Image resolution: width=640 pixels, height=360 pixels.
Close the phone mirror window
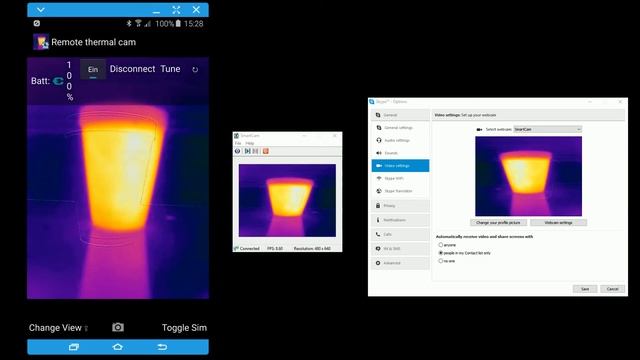196,9
